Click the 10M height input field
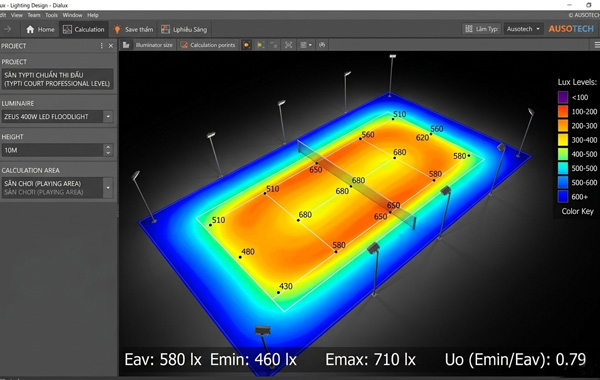This screenshot has height=380, width=600. tap(52, 150)
